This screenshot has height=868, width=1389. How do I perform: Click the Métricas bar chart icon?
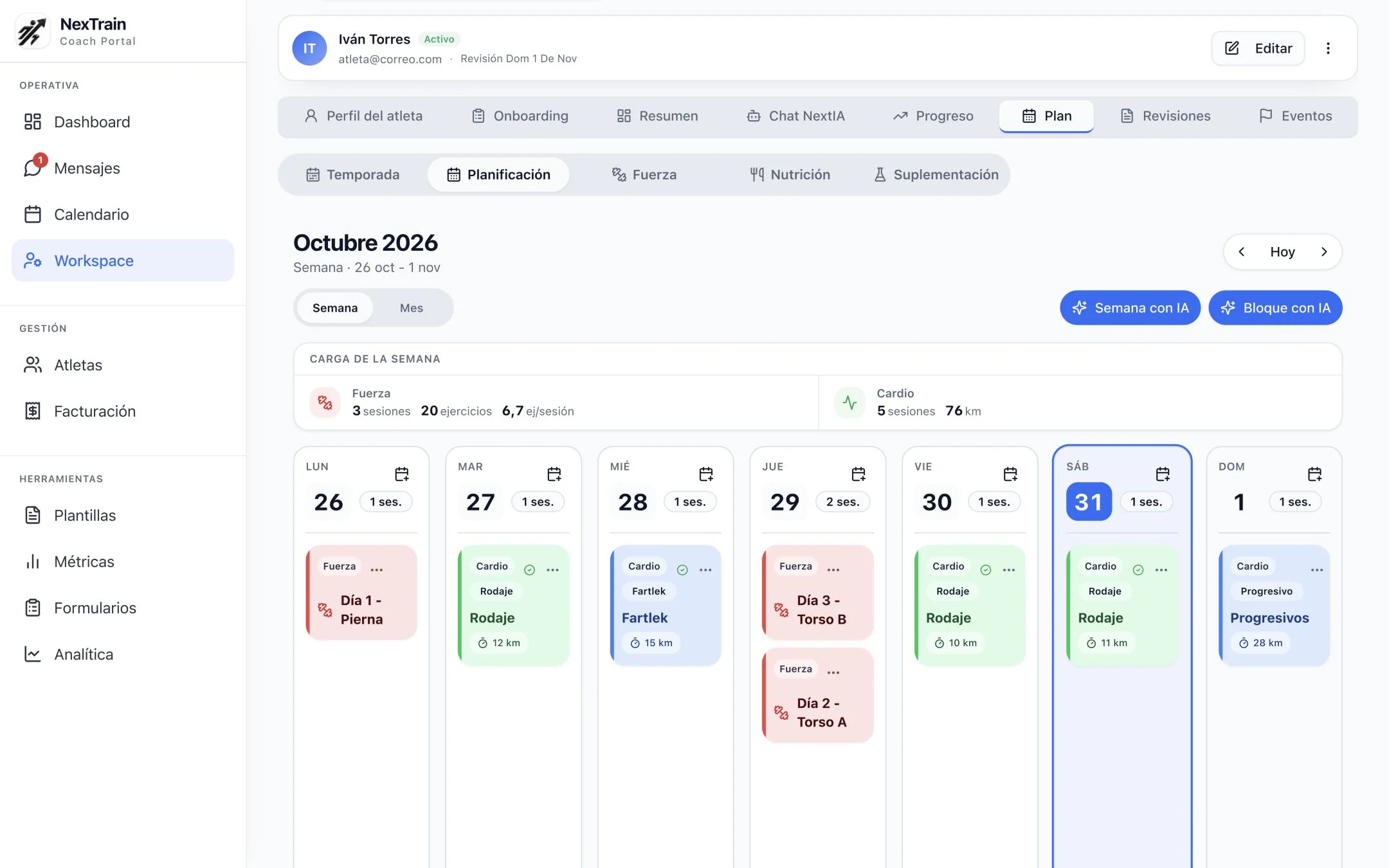33,561
